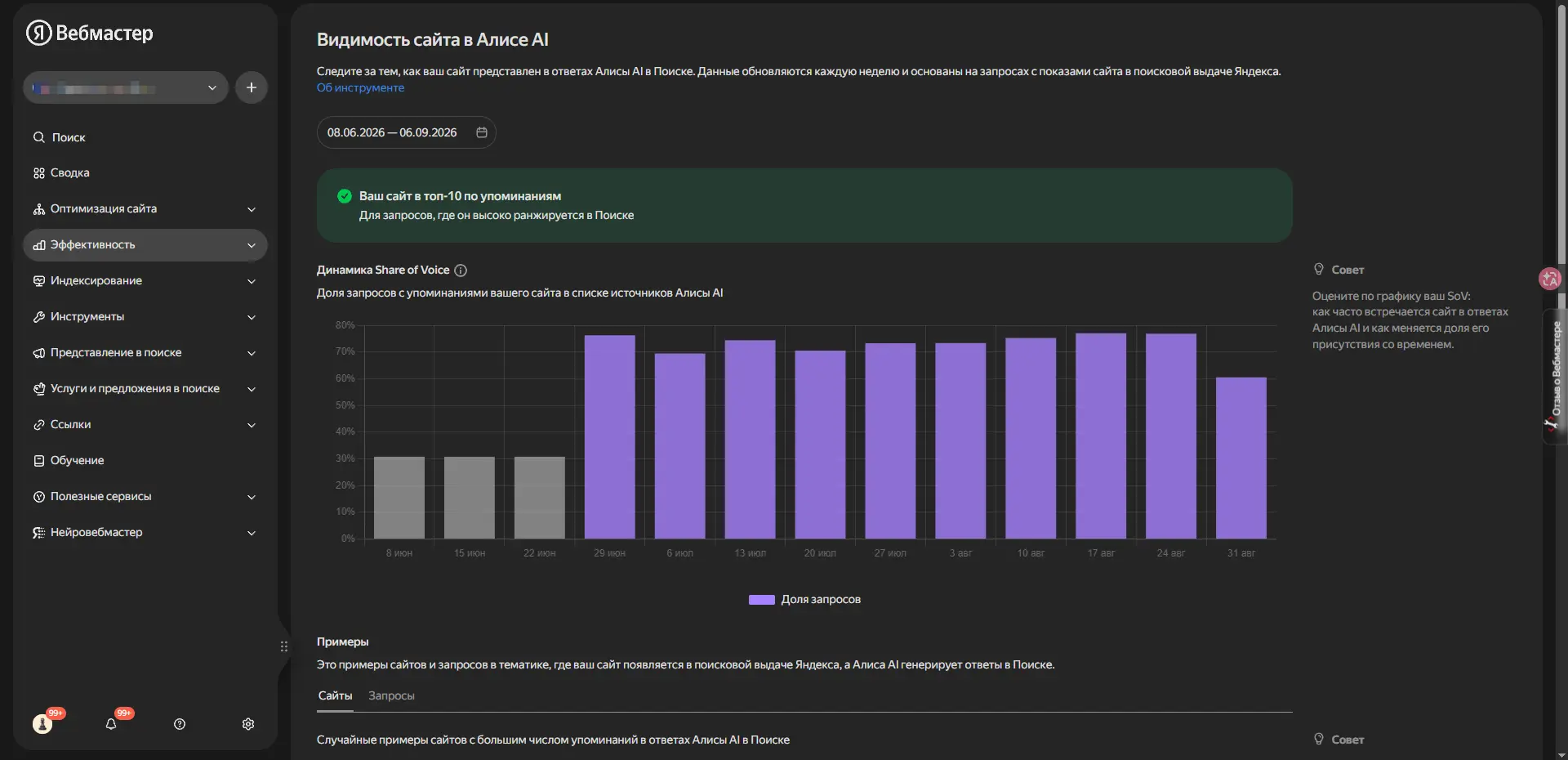Click the 13 июл chart bar

[x=751, y=440]
